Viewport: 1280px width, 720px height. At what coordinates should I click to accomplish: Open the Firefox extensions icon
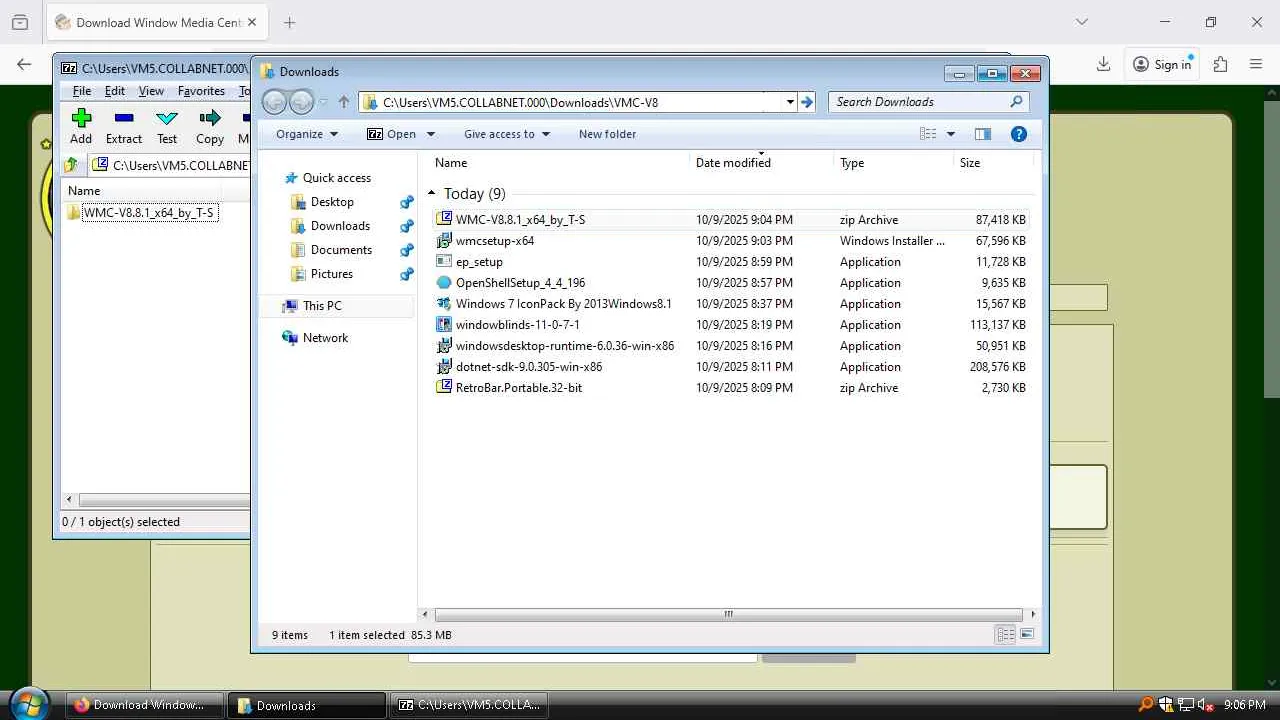click(x=1220, y=64)
